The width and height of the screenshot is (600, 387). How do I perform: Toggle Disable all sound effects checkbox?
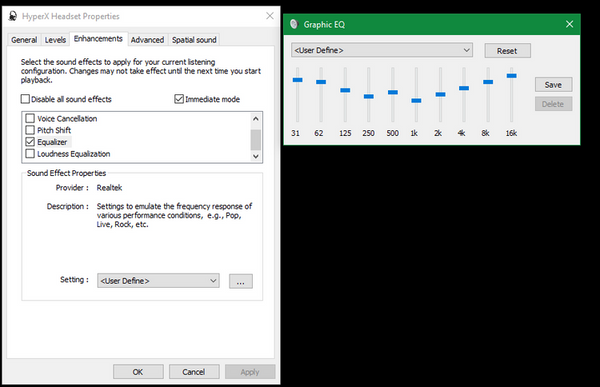tap(25, 99)
